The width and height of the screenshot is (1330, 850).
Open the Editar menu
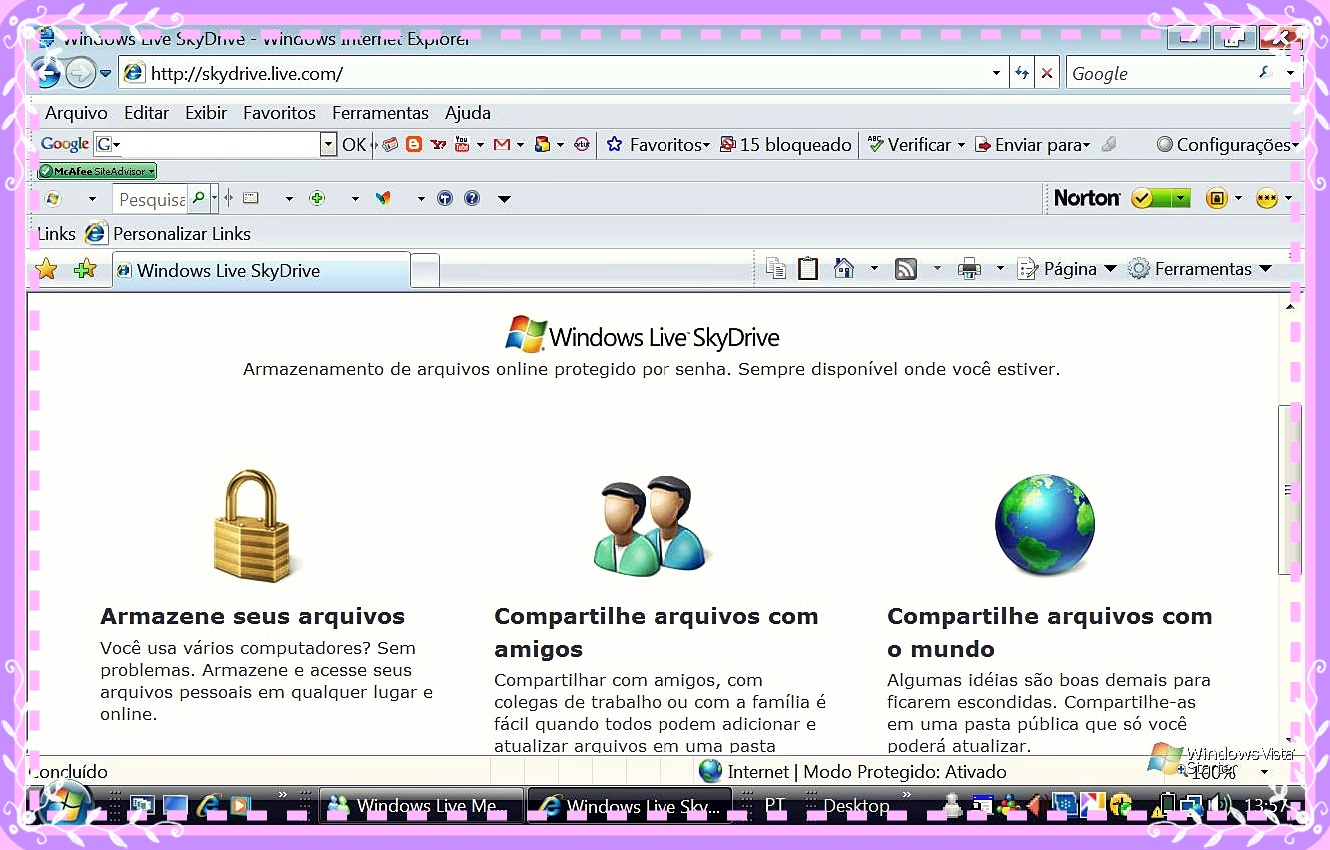146,113
